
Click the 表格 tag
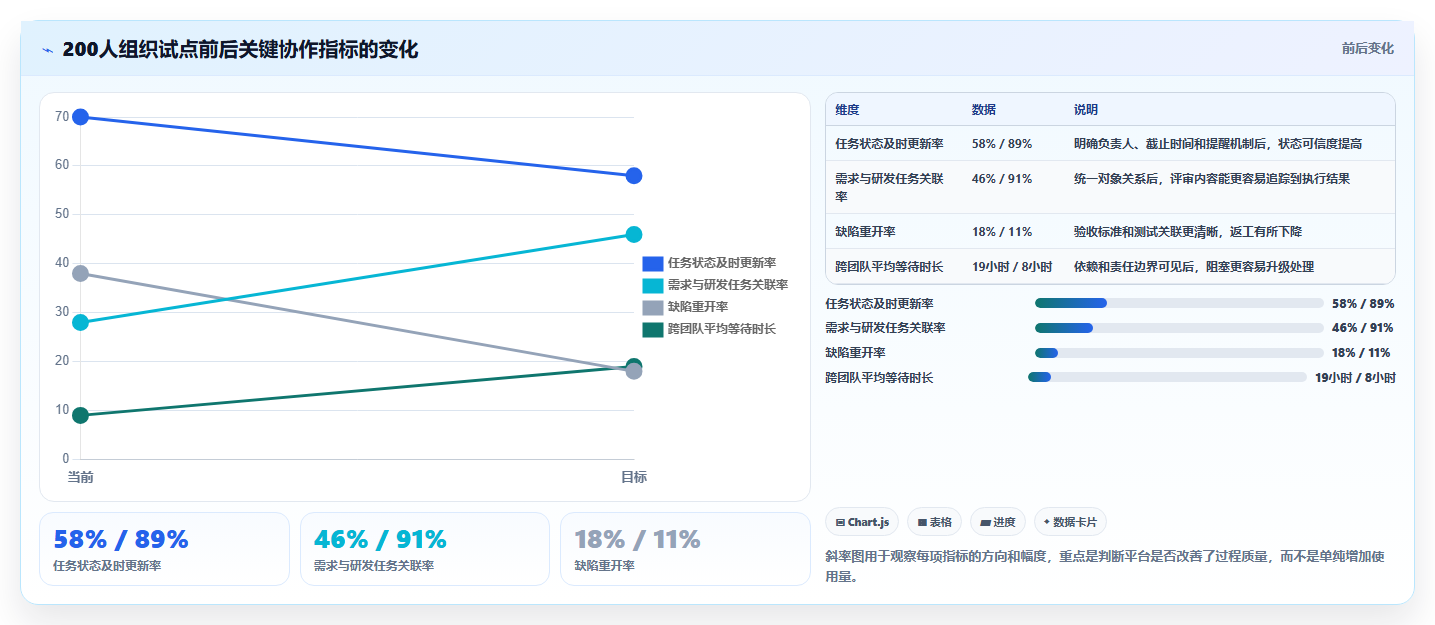934,522
